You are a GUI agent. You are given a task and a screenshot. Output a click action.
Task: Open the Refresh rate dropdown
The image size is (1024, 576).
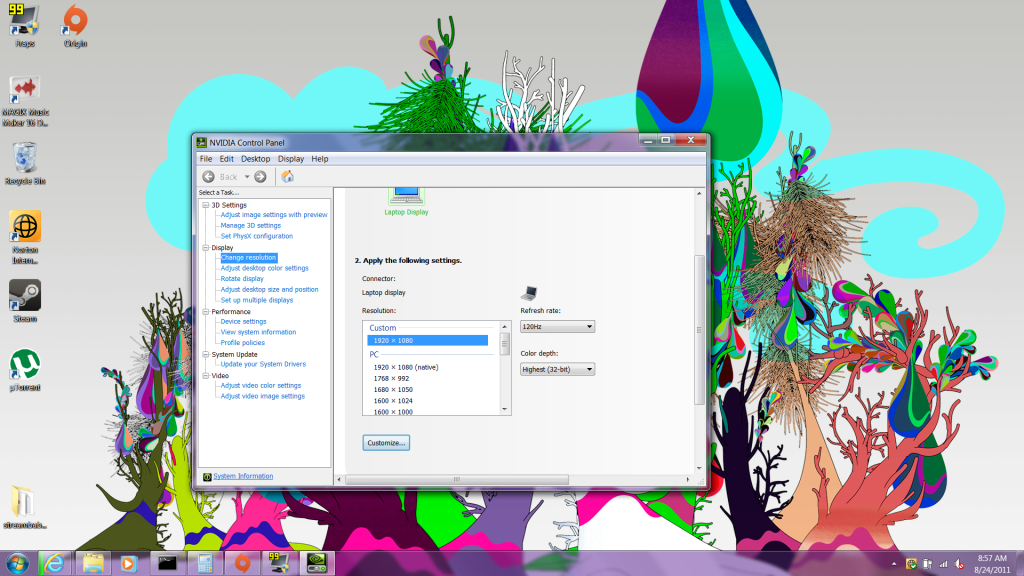(x=557, y=327)
